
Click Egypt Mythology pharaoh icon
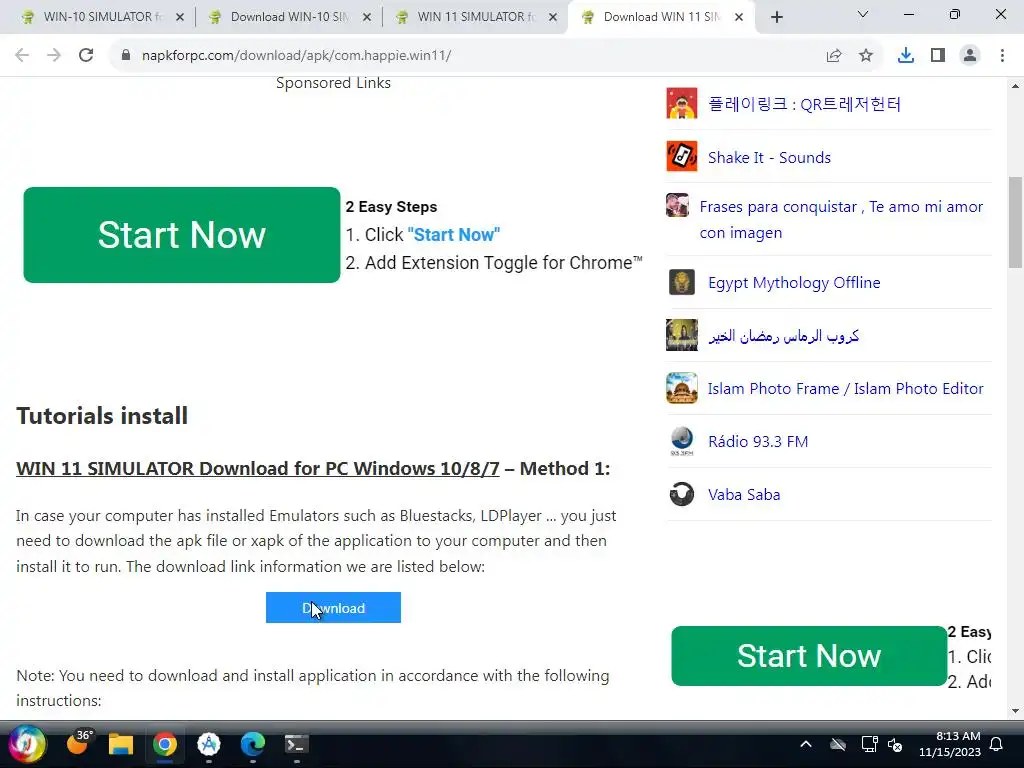[682, 282]
